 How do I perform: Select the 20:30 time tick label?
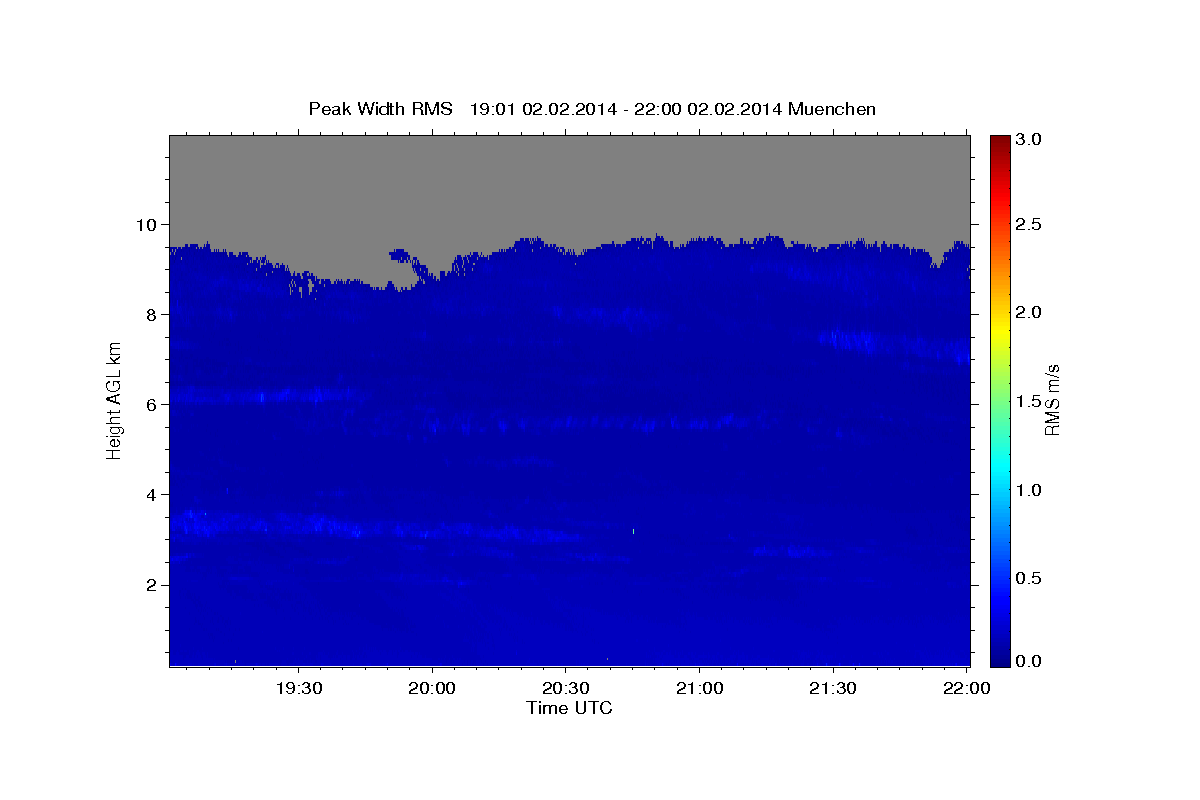coord(565,689)
